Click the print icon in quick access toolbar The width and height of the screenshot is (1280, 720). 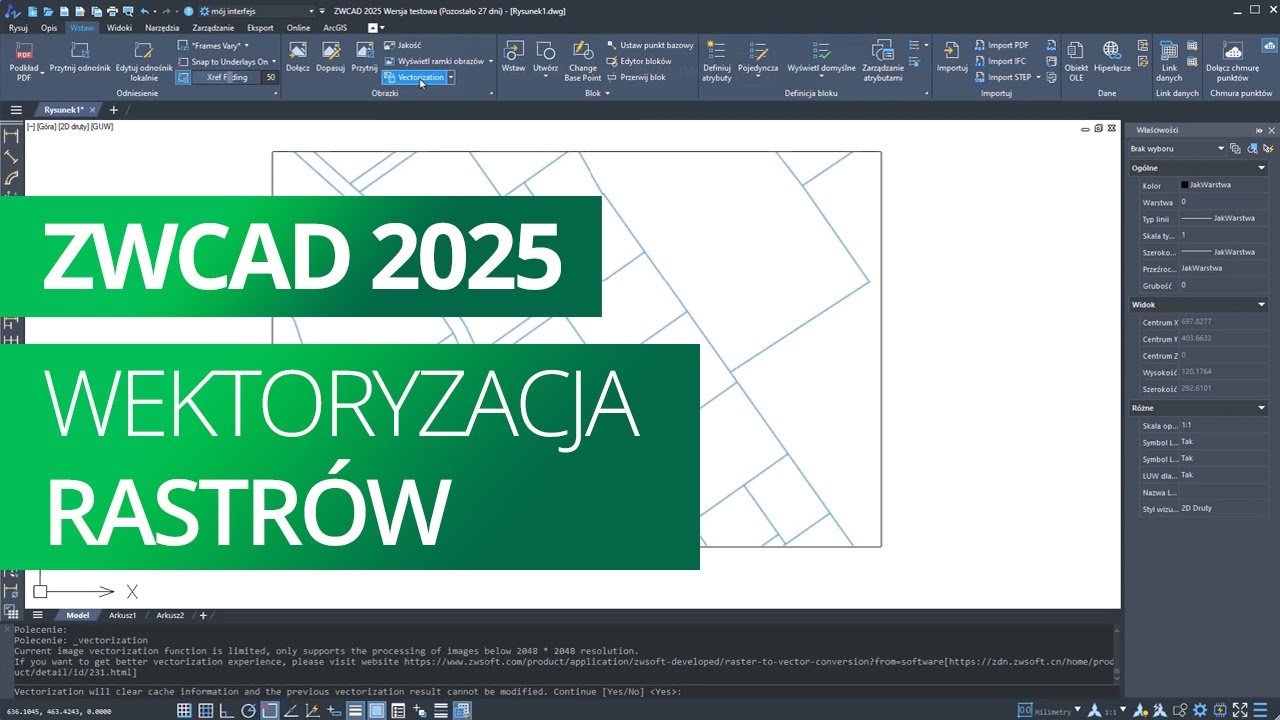(x=112, y=10)
